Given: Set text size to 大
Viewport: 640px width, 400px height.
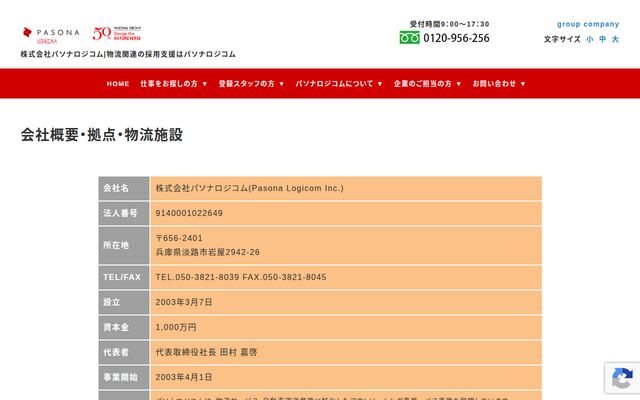Looking at the screenshot, I should pyautogui.click(x=615, y=39).
